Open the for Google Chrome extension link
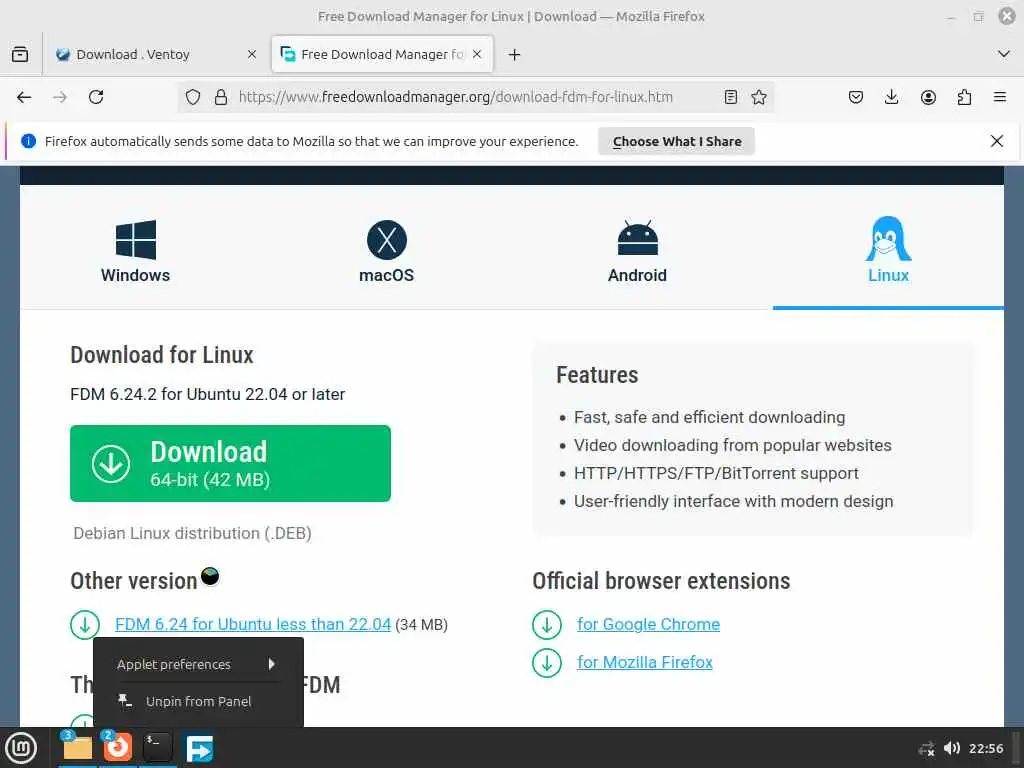 (x=648, y=624)
